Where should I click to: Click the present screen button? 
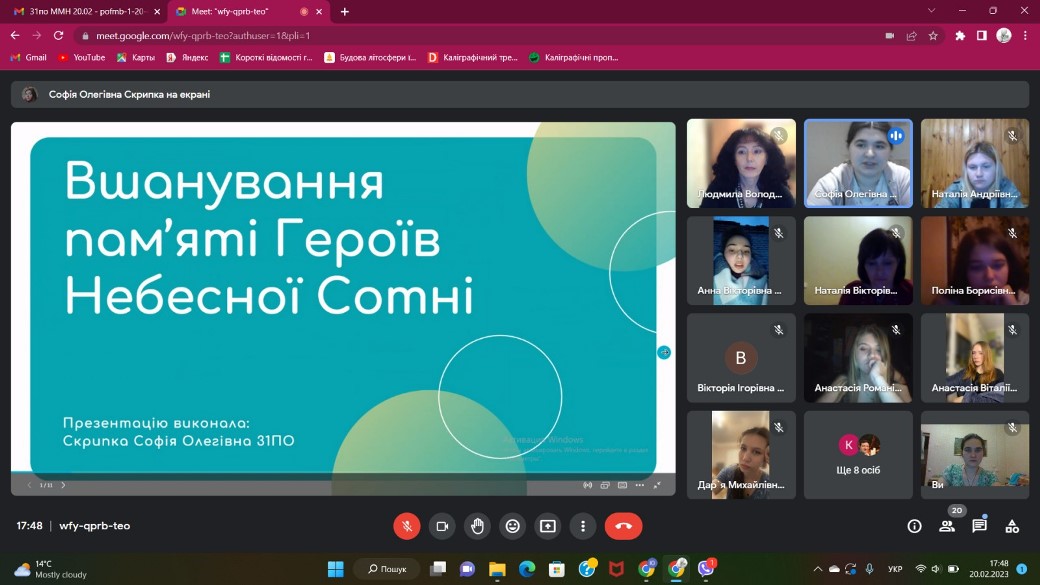point(547,526)
